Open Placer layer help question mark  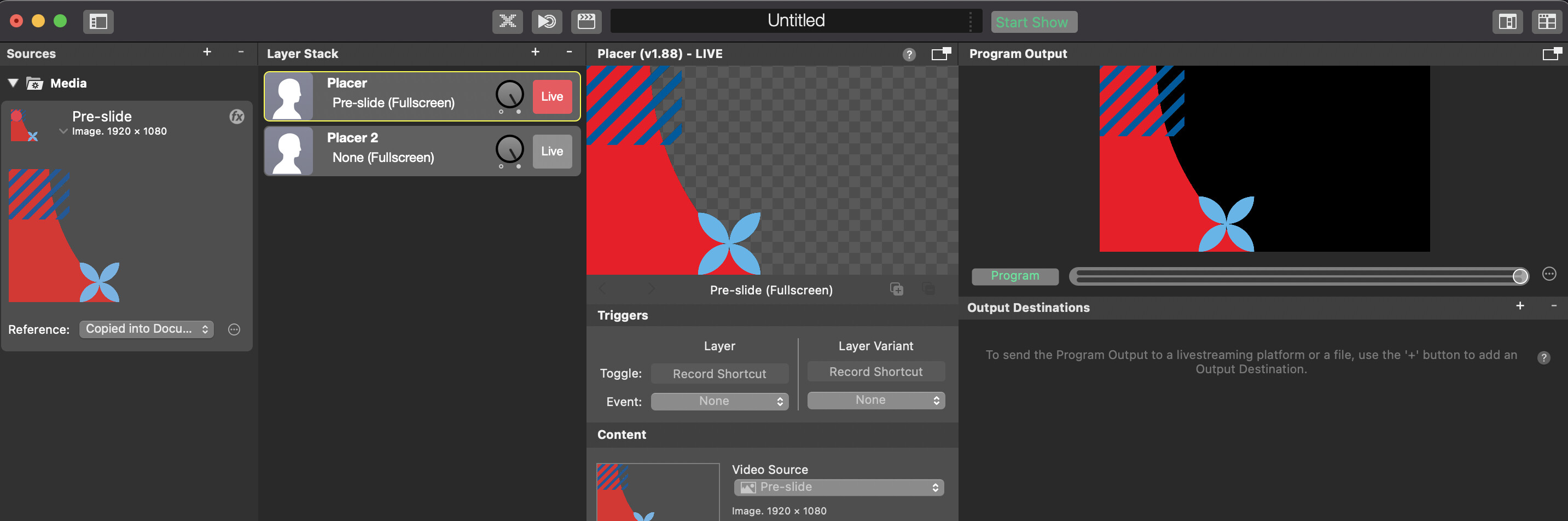click(909, 54)
